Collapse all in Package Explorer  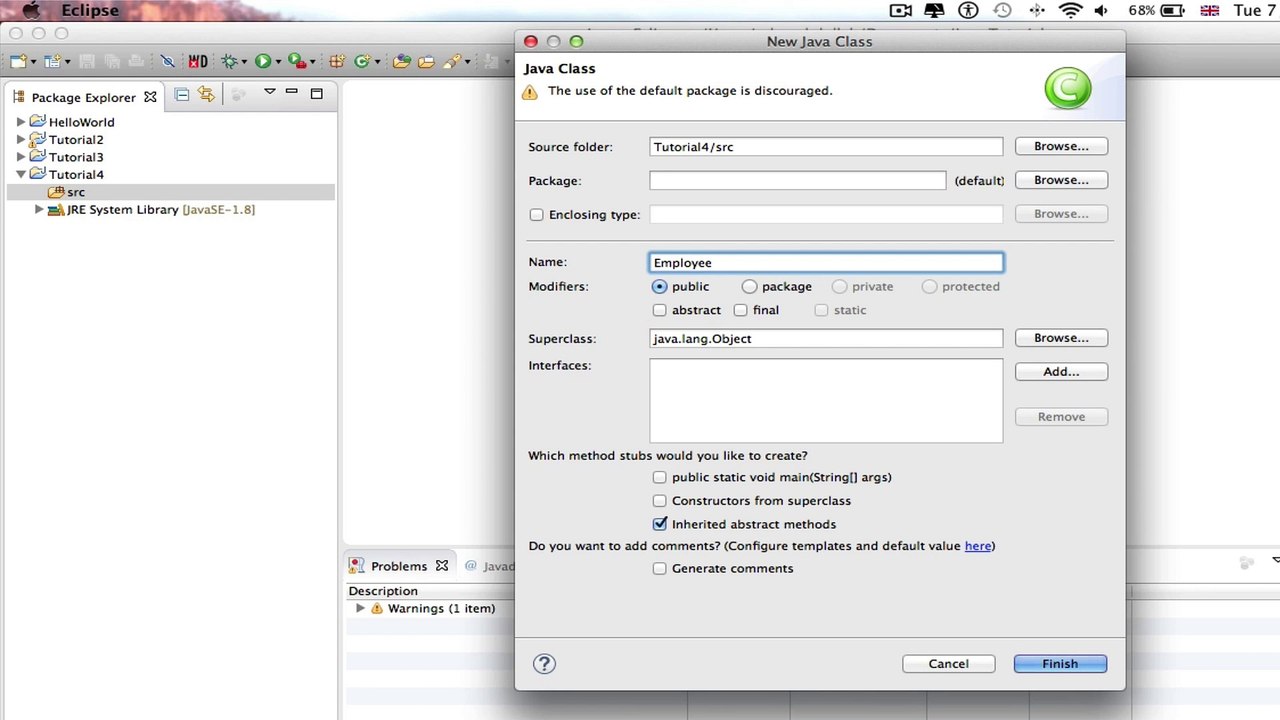click(x=182, y=95)
